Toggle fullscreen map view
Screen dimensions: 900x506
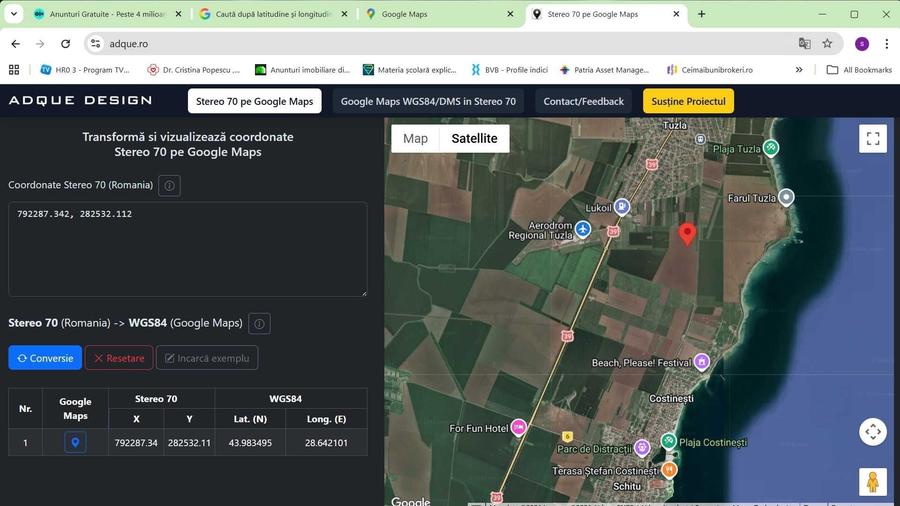[x=873, y=138]
